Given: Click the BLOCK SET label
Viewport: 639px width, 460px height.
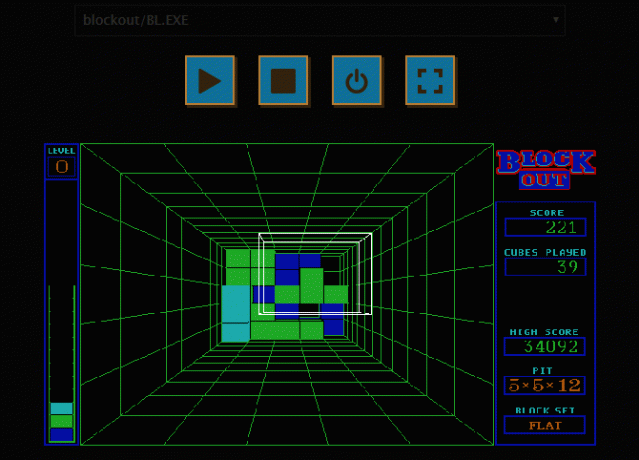Looking at the screenshot, I should pyautogui.click(x=545, y=410).
